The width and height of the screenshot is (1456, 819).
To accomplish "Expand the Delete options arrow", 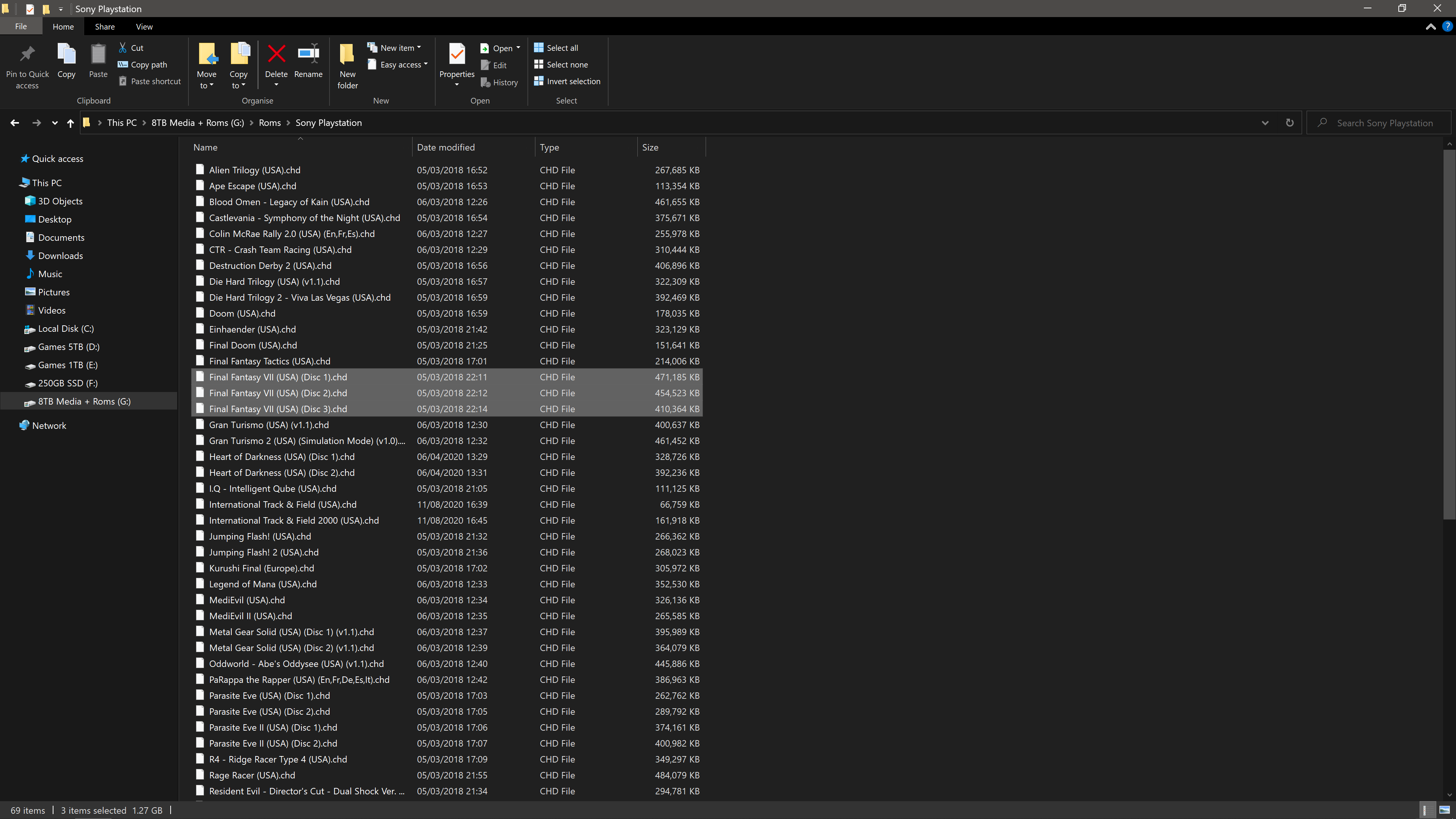I will pyautogui.click(x=276, y=85).
